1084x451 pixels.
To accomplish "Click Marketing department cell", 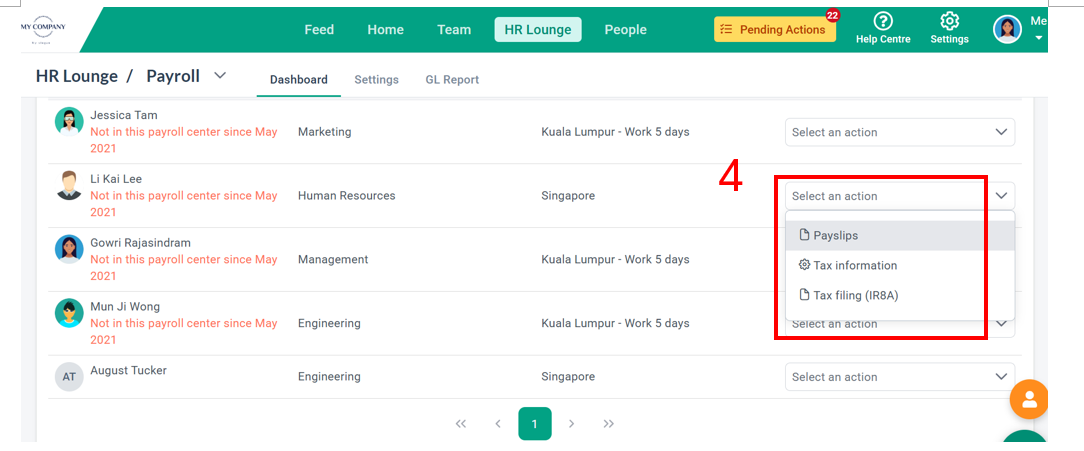I will point(324,131).
